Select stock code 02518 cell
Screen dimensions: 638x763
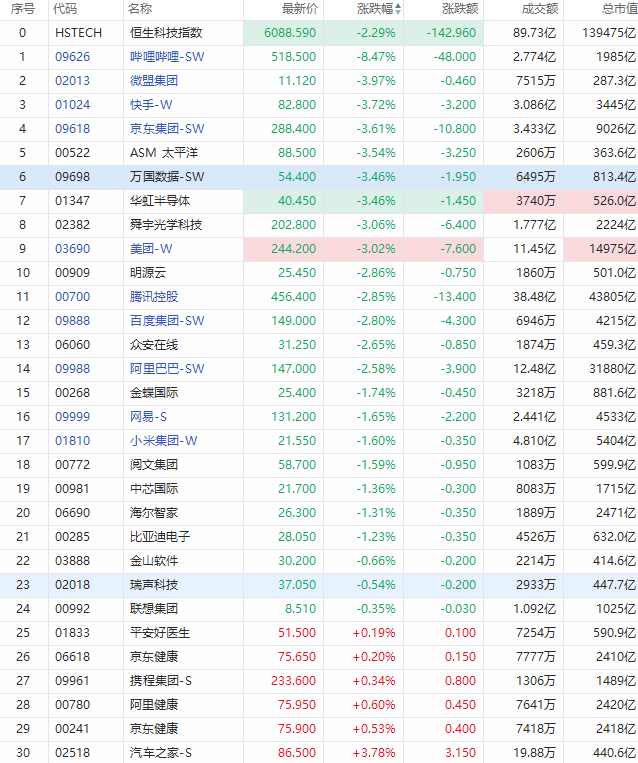[x=73, y=753]
